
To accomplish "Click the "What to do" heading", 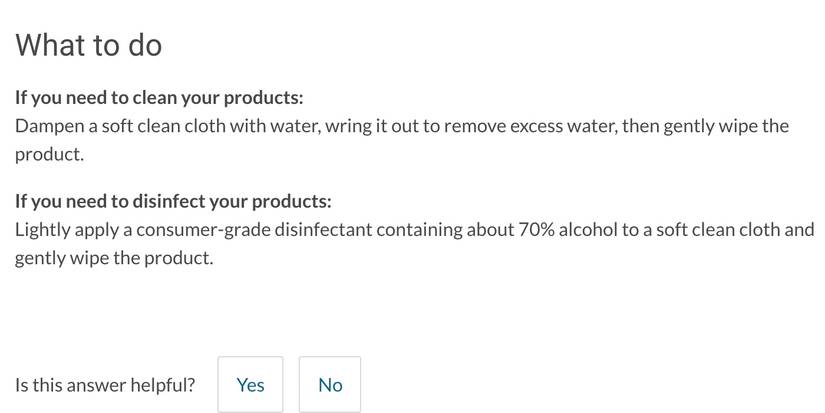I will [x=88, y=45].
